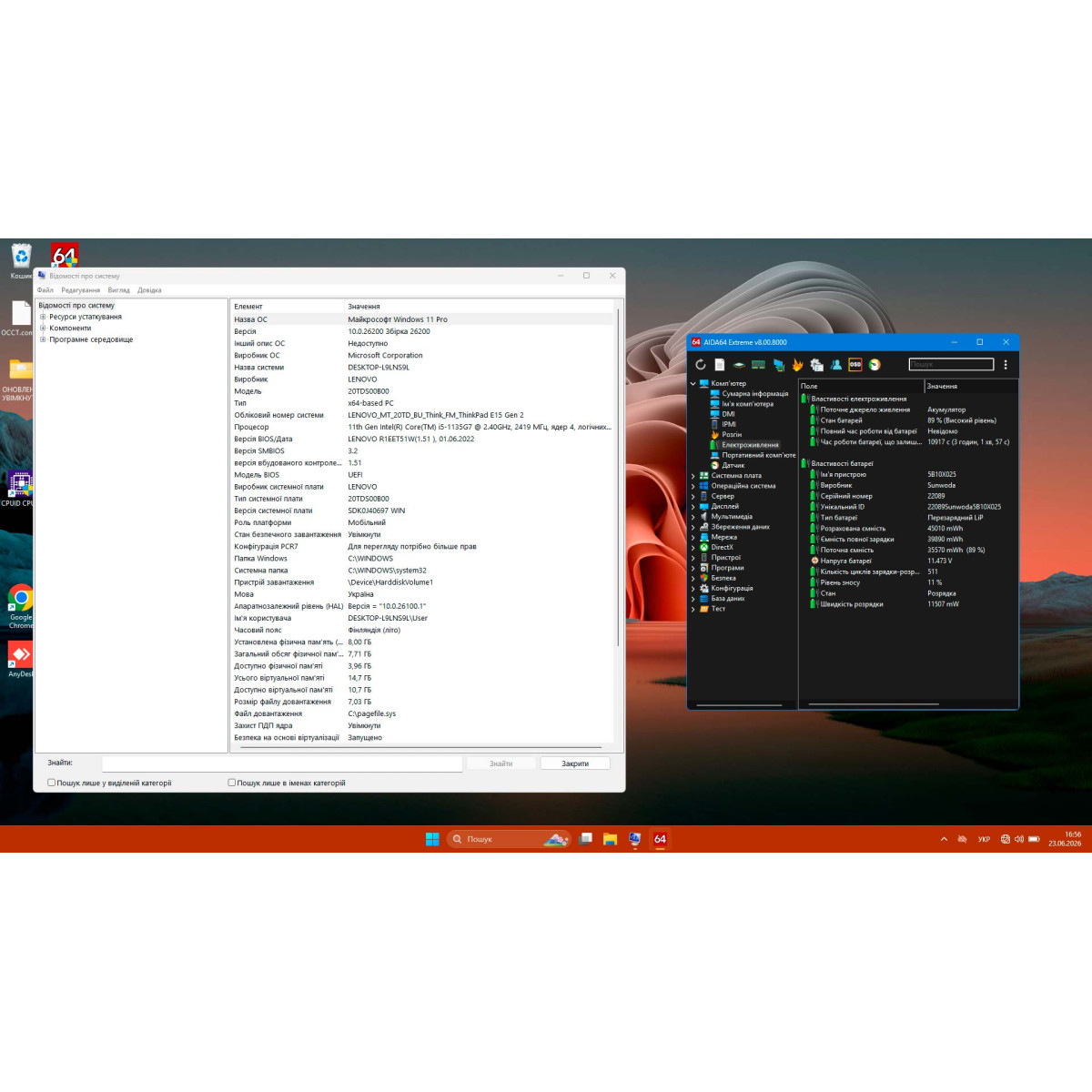Screen dimensions: 1092x1092
Task: Expand the Дисплей node in AIDA64
Action: [x=693, y=507]
